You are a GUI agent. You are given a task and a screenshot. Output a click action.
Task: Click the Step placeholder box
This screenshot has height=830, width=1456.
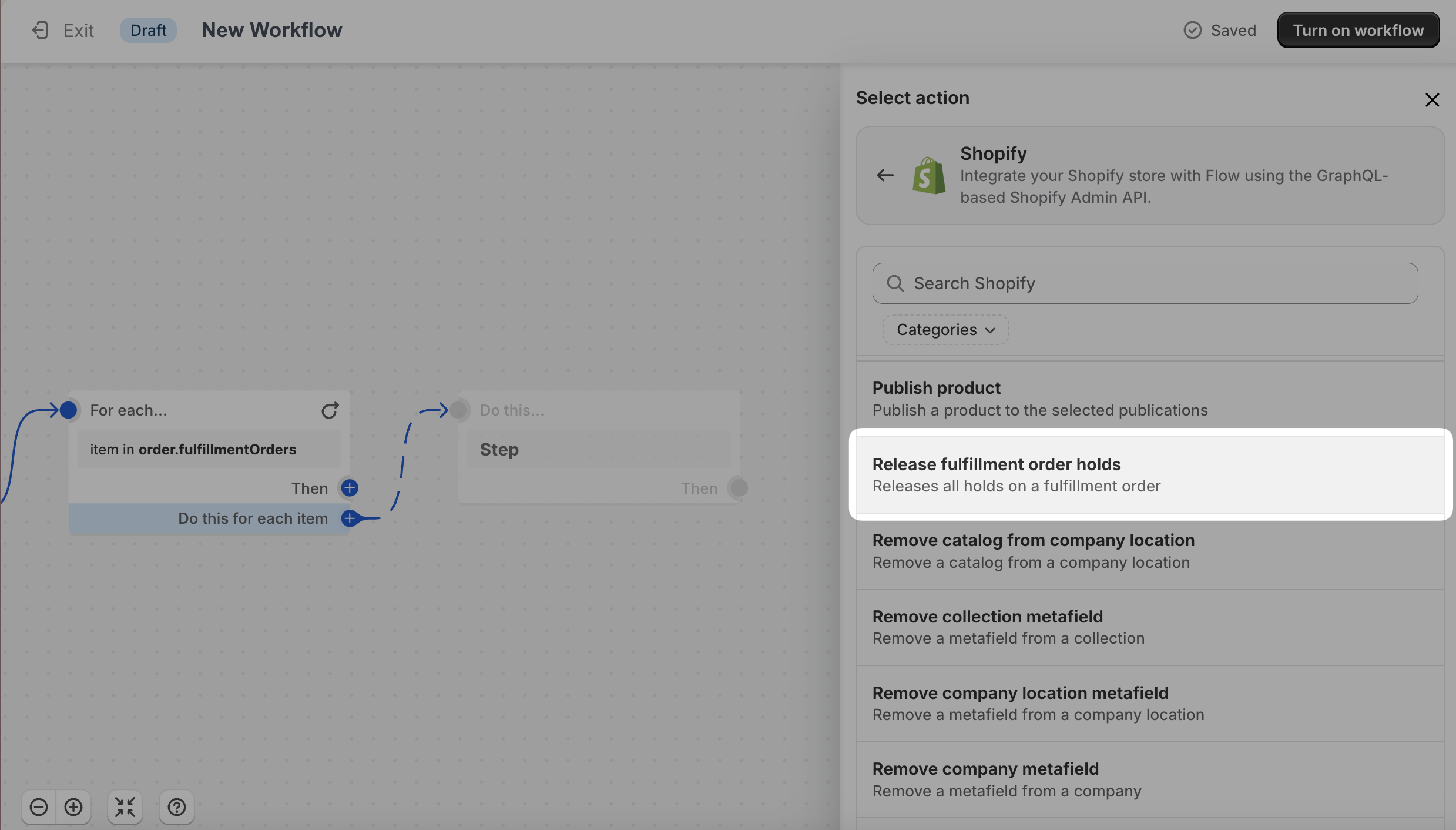coord(598,450)
